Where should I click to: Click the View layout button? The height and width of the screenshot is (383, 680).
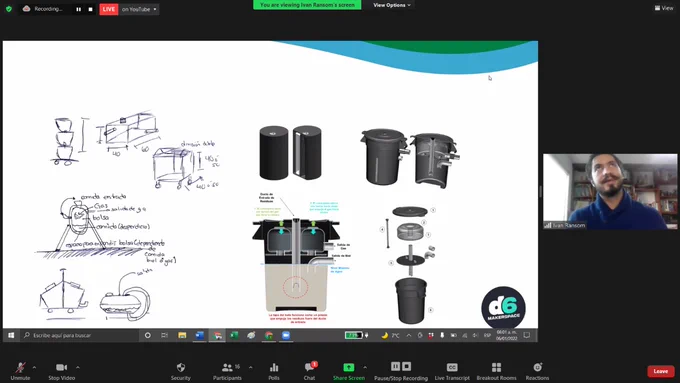point(664,8)
